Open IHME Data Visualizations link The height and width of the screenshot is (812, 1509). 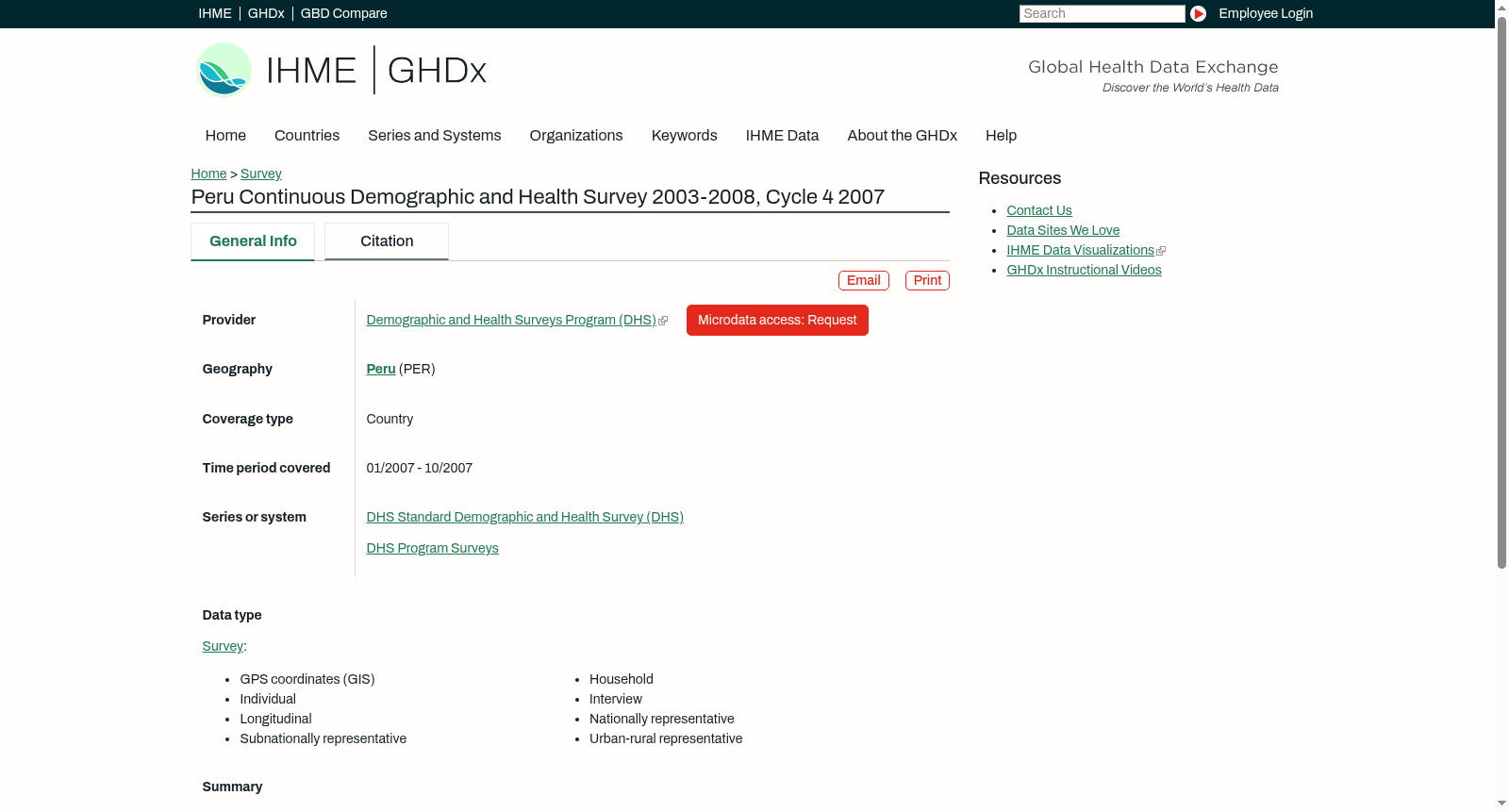click(1080, 250)
